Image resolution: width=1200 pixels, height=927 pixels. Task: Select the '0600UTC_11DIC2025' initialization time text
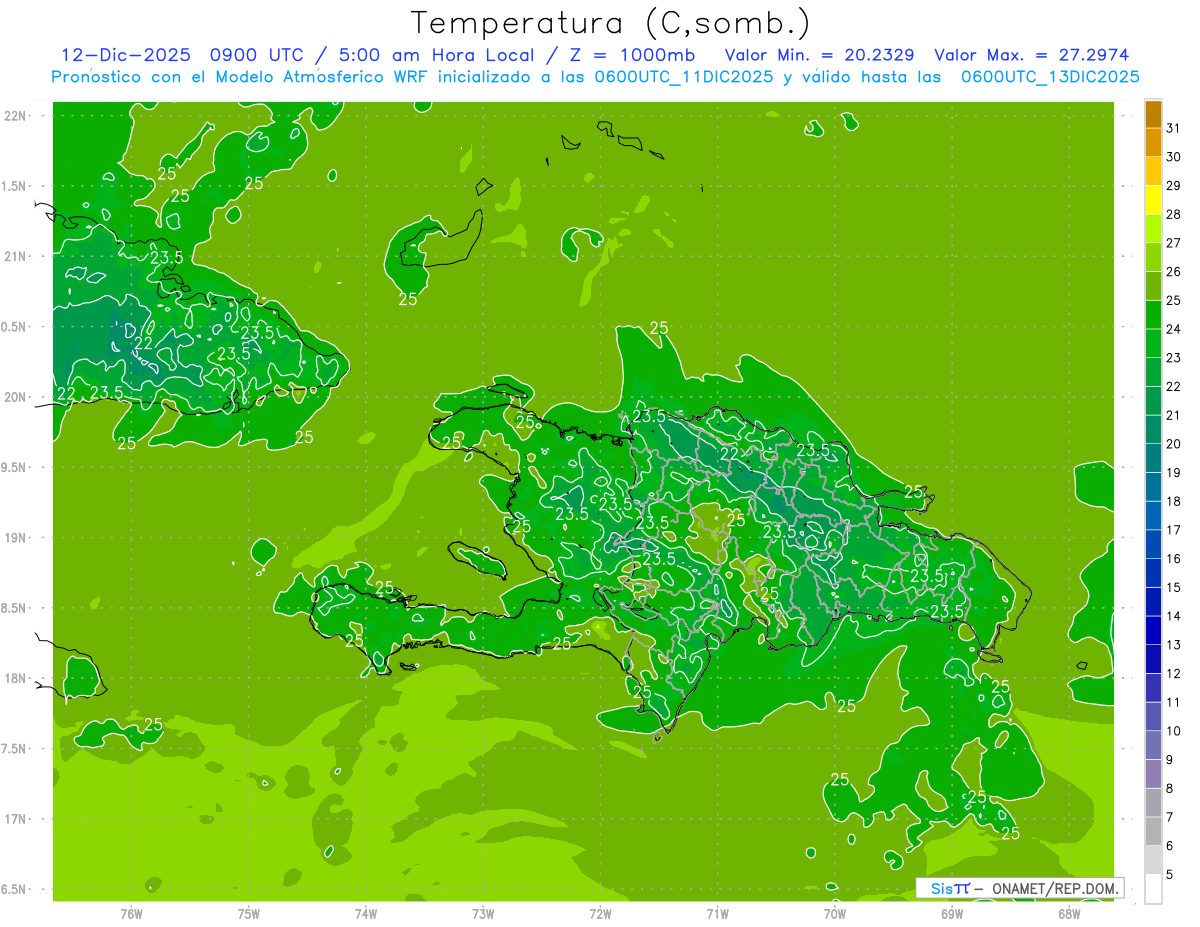(683, 78)
